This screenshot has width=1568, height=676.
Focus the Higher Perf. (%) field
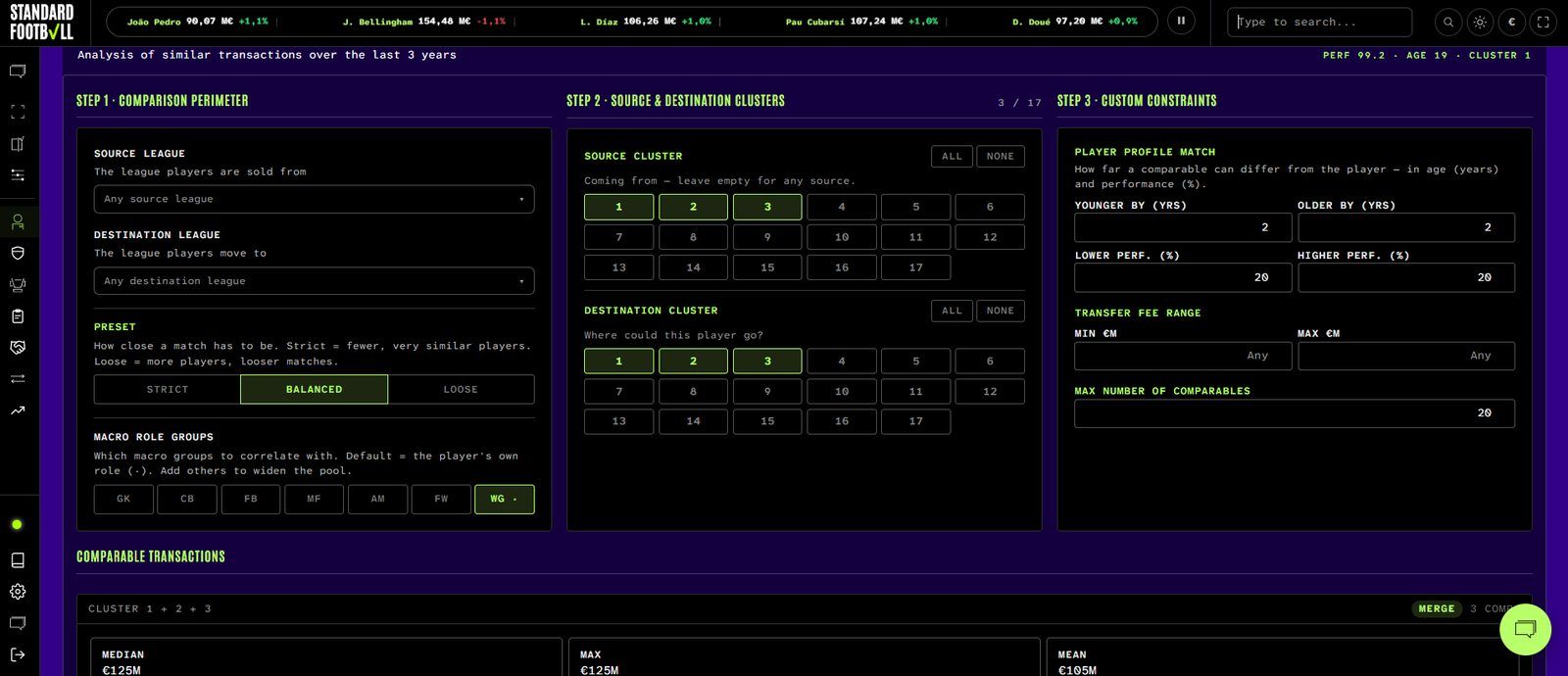(1406, 277)
